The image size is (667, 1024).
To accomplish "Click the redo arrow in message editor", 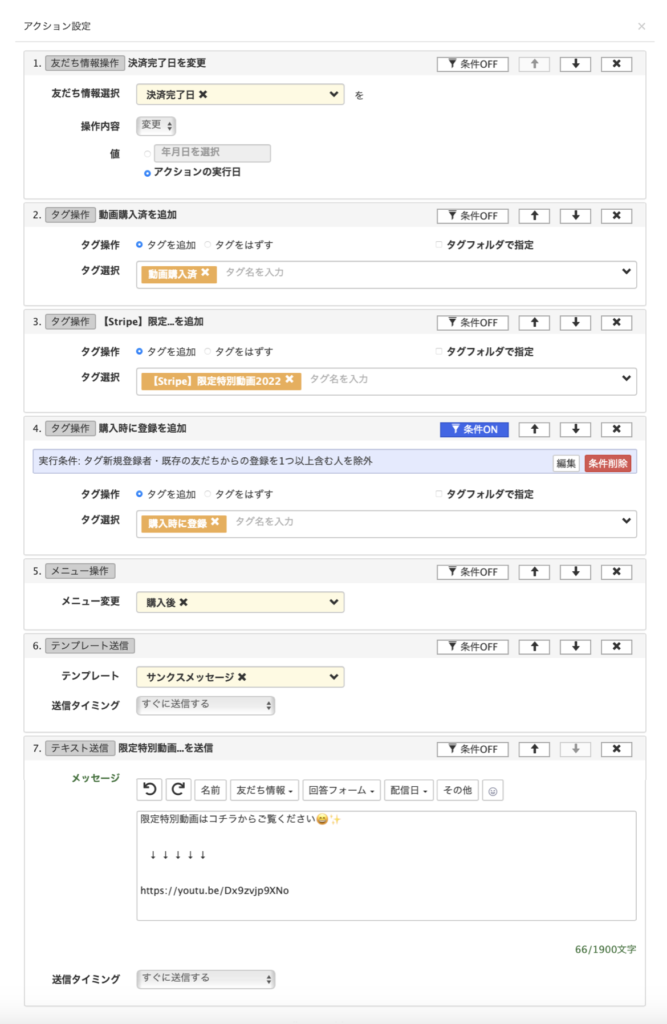I will tap(177, 789).
